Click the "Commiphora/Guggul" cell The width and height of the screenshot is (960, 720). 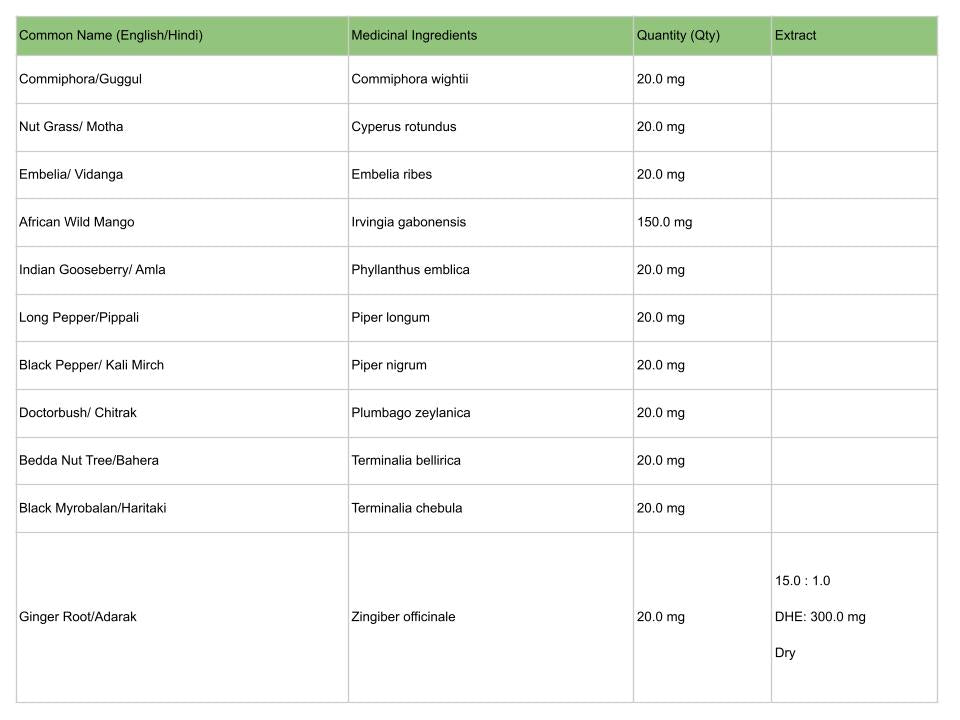(x=81, y=79)
